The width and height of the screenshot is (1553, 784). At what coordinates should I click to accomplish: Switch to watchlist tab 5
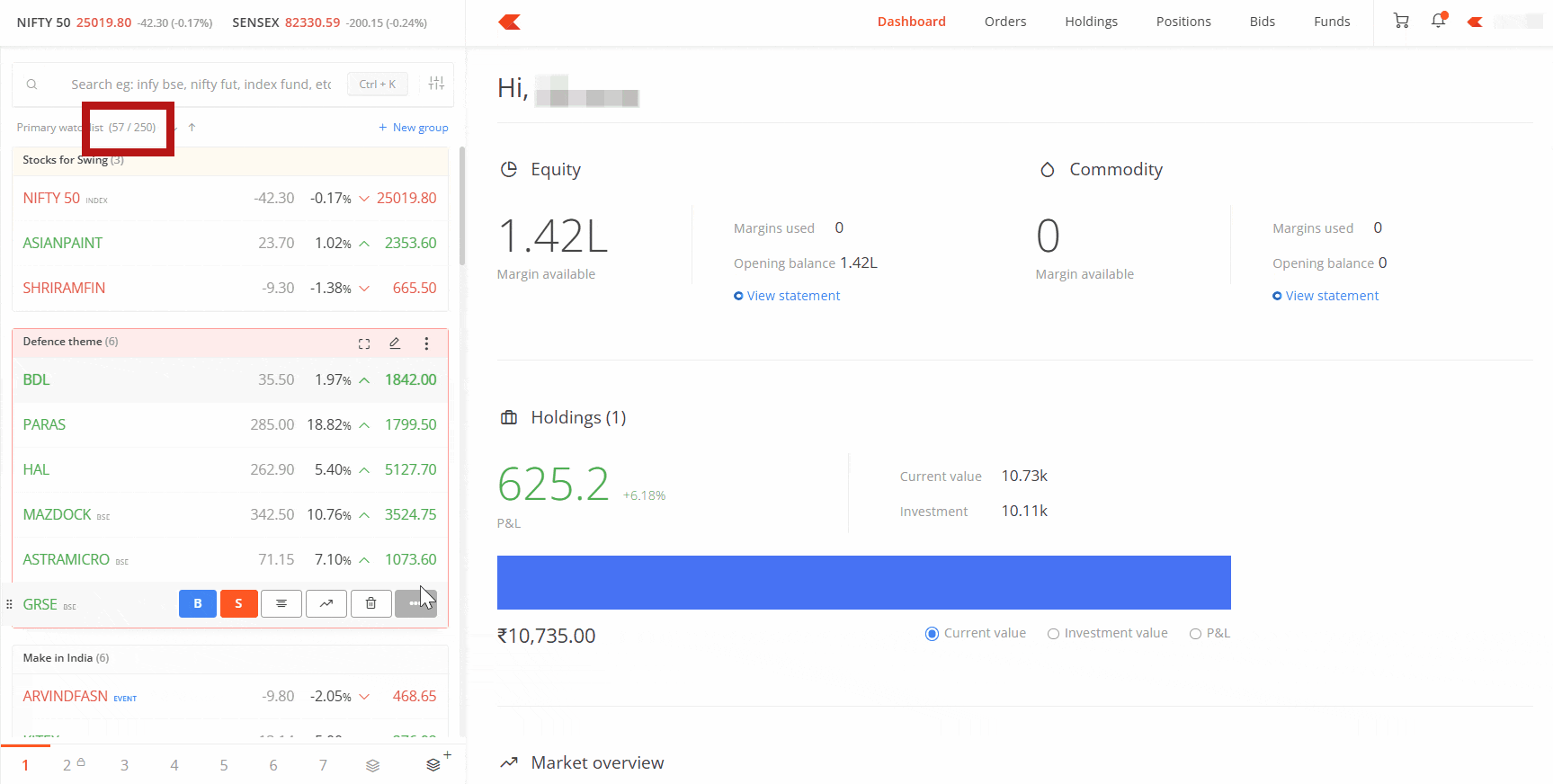click(x=224, y=765)
